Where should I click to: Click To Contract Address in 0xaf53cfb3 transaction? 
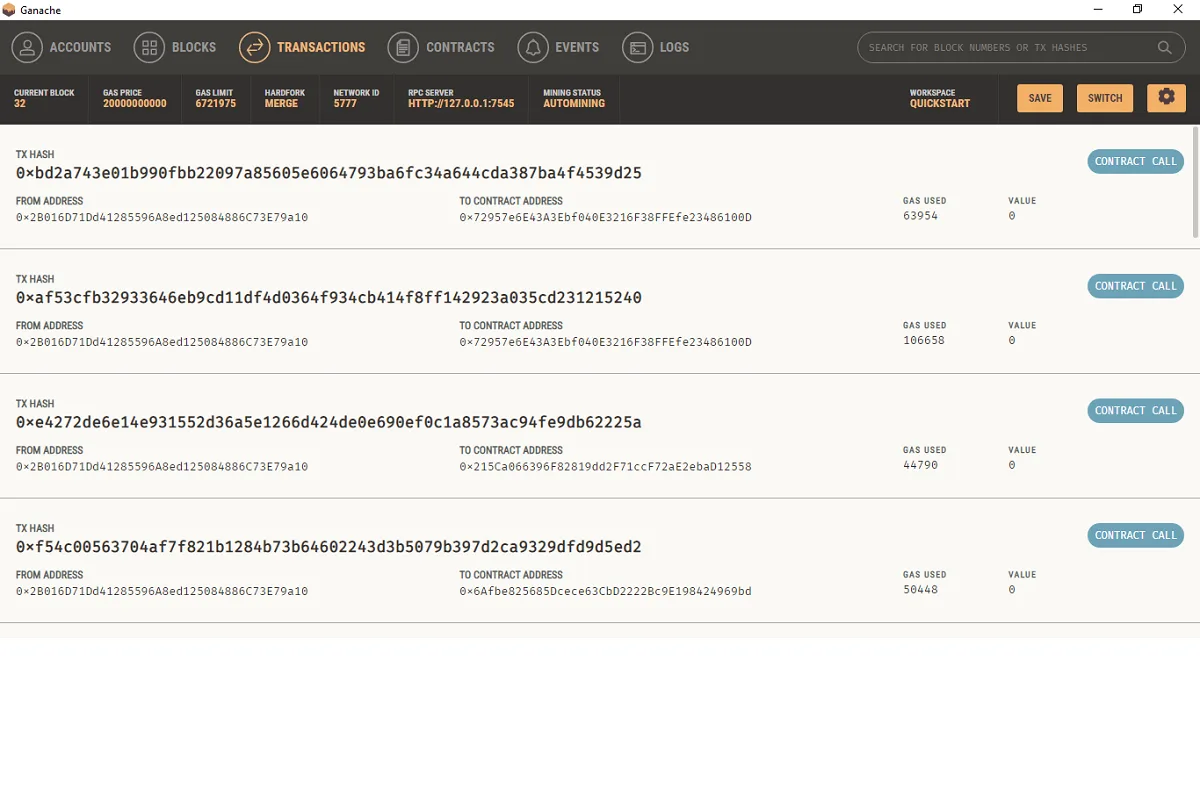(x=605, y=342)
